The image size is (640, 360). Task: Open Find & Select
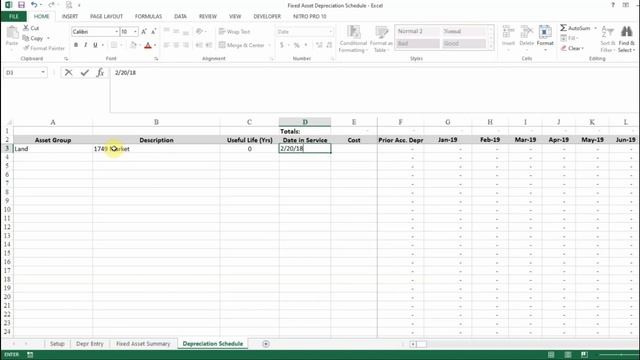pyautogui.click(x=627, y=39)
